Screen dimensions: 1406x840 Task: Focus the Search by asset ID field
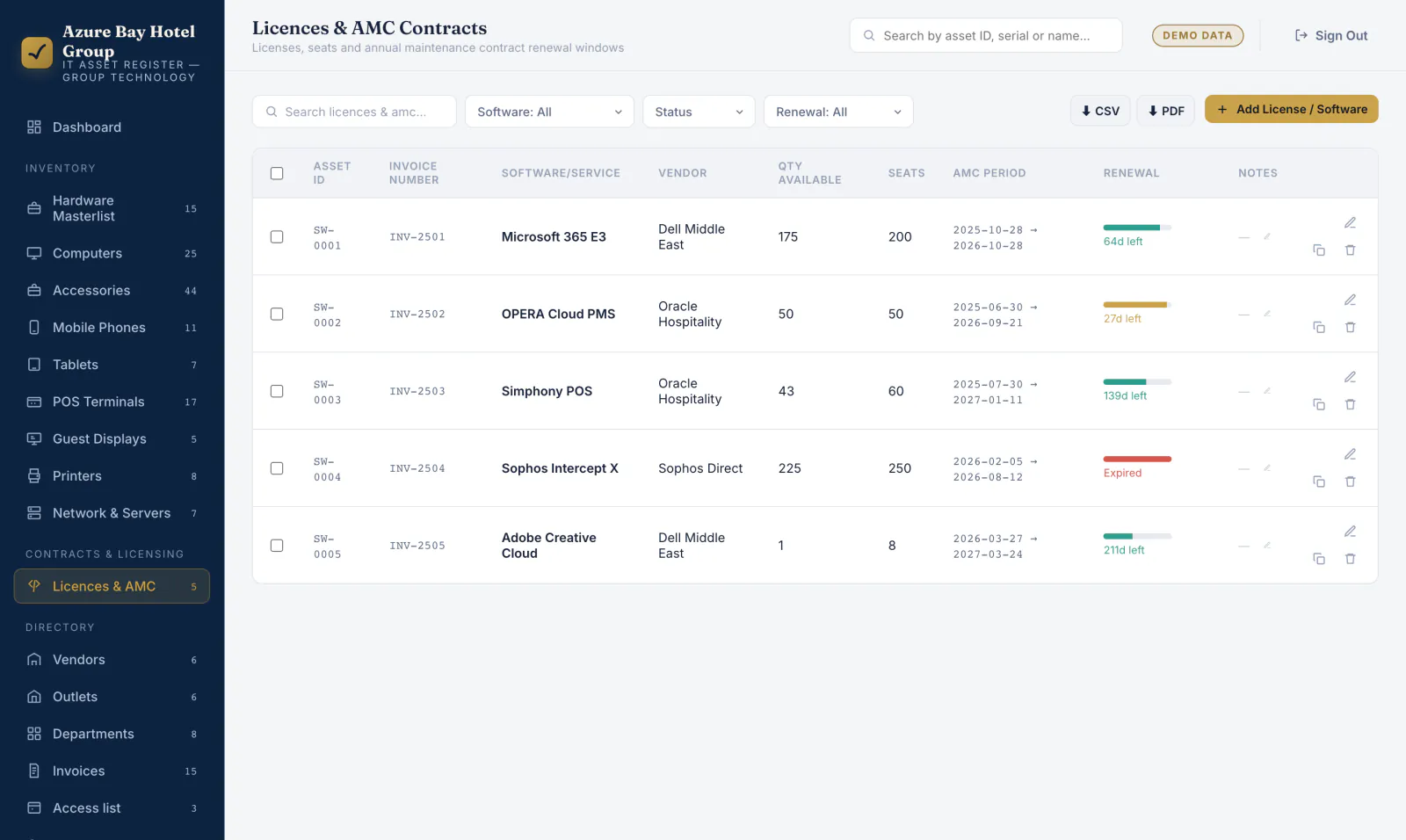click(986, 36)
